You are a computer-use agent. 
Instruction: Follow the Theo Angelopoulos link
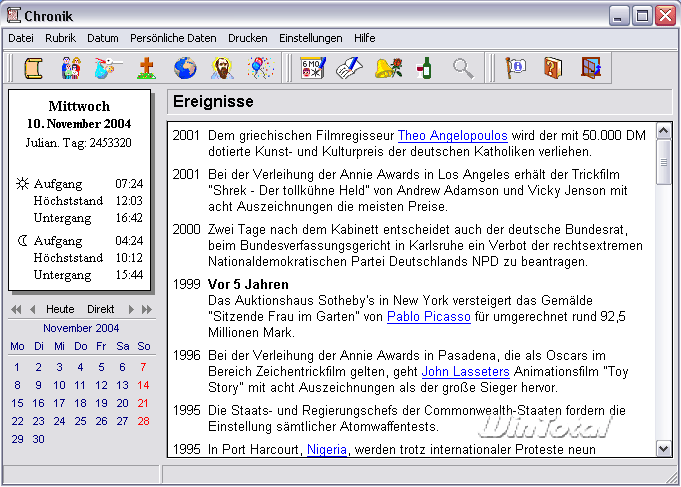click(x=452, y=135)
